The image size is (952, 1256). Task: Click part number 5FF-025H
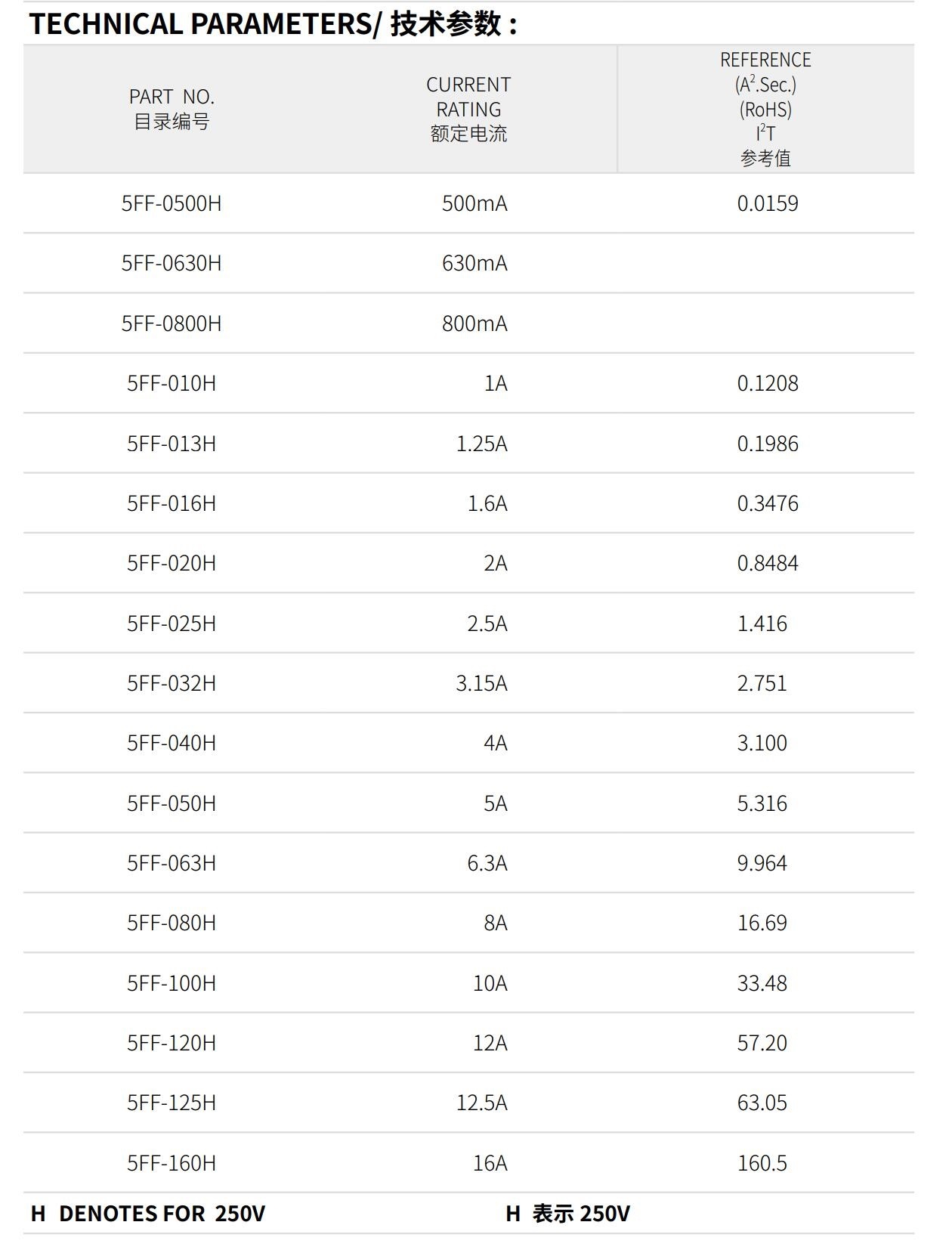pos(172,623)
